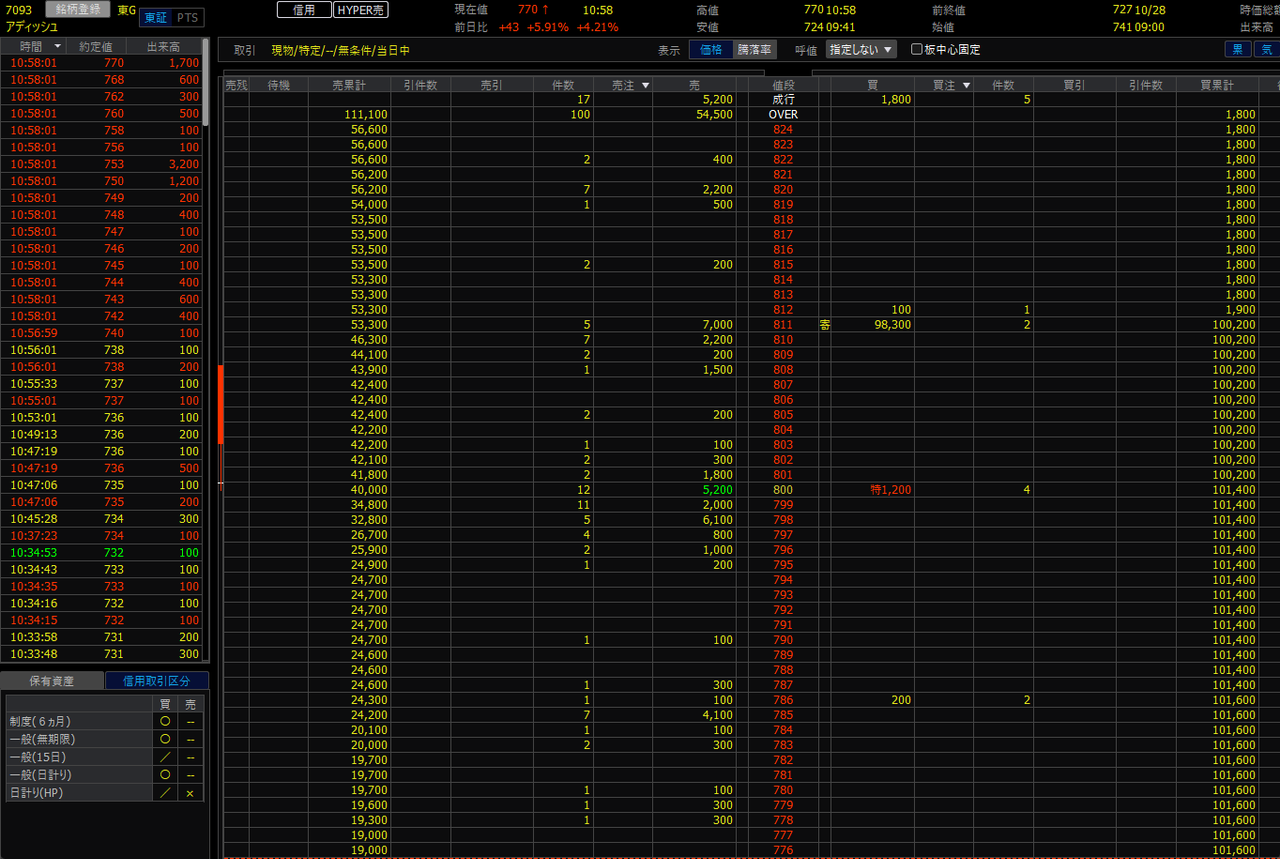
Task: Click the 買注 column dropdown arrow
Action: click(966, 86)
